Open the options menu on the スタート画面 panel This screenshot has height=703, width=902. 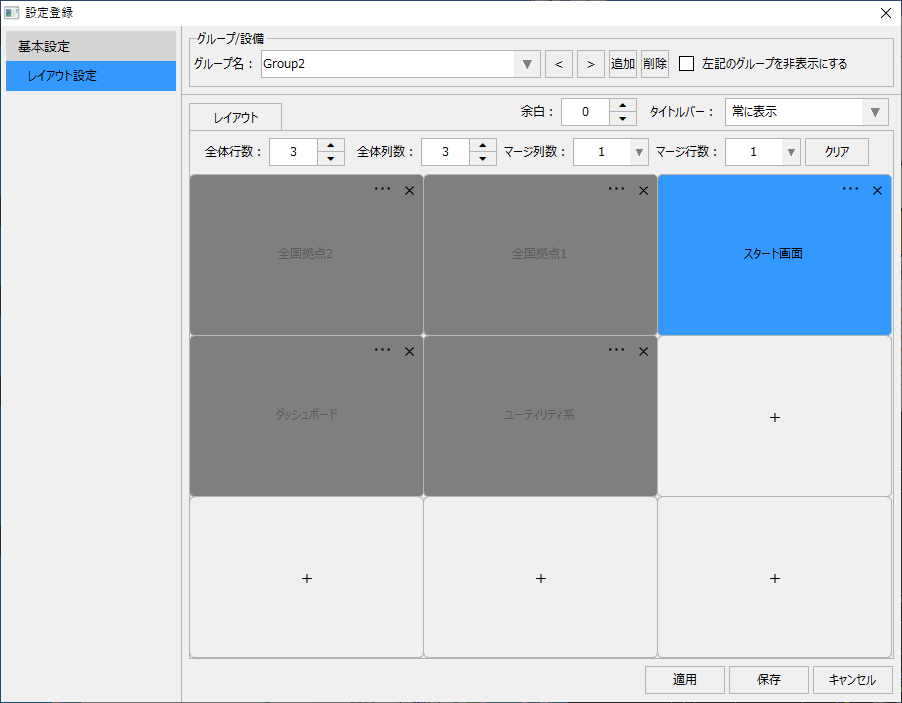pyautogui.click(x=851, y=189)
